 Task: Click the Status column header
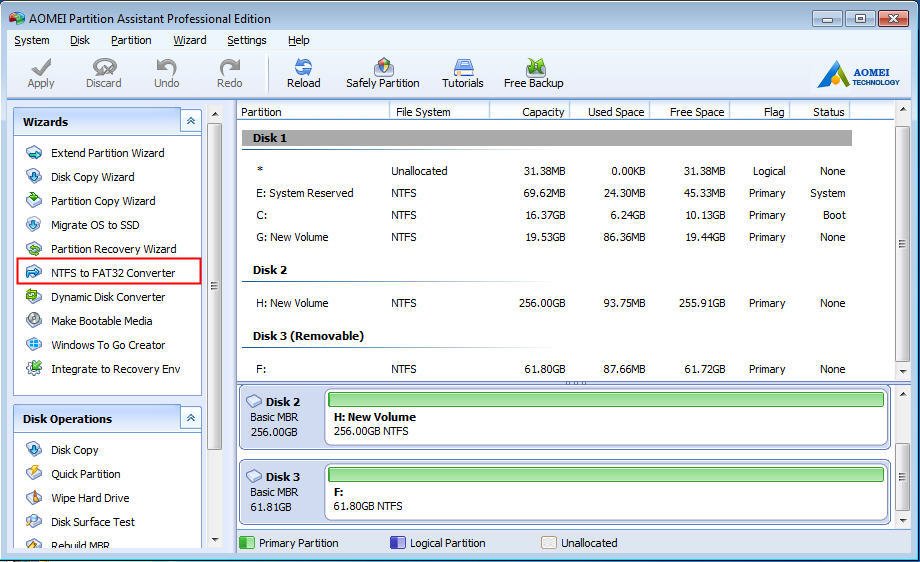[820, 111]
